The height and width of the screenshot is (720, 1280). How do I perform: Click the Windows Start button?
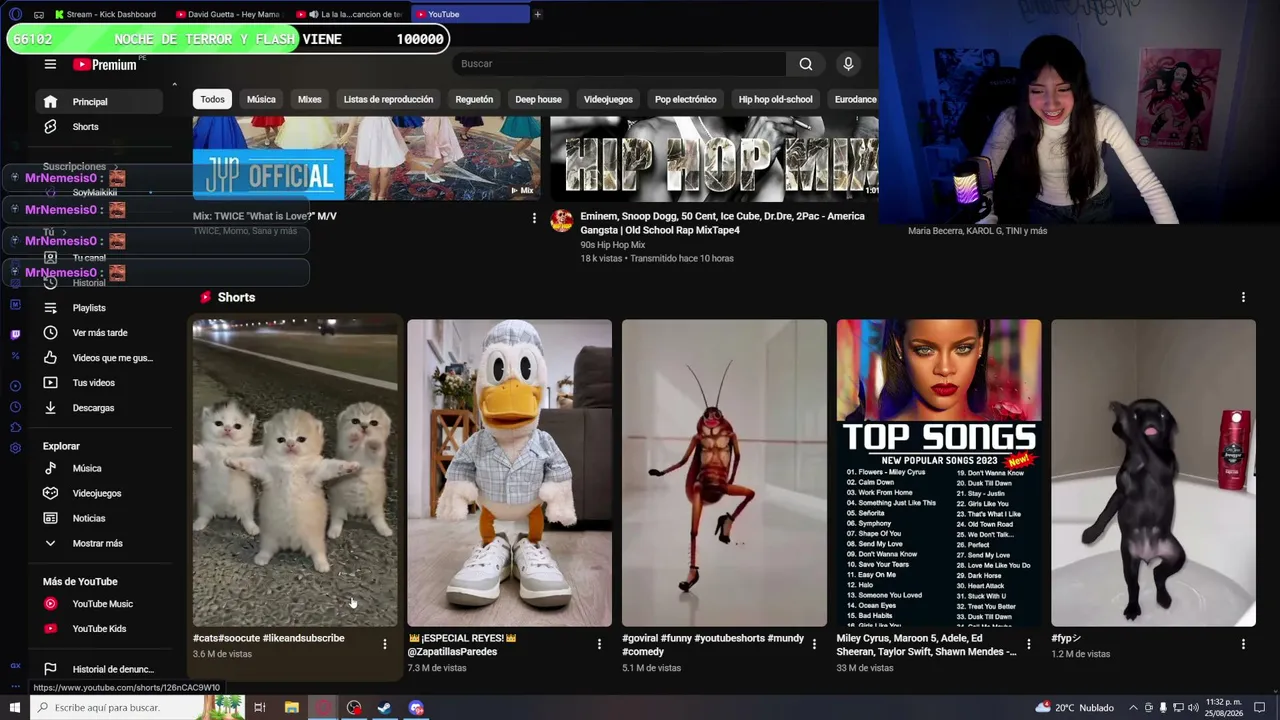15,708
